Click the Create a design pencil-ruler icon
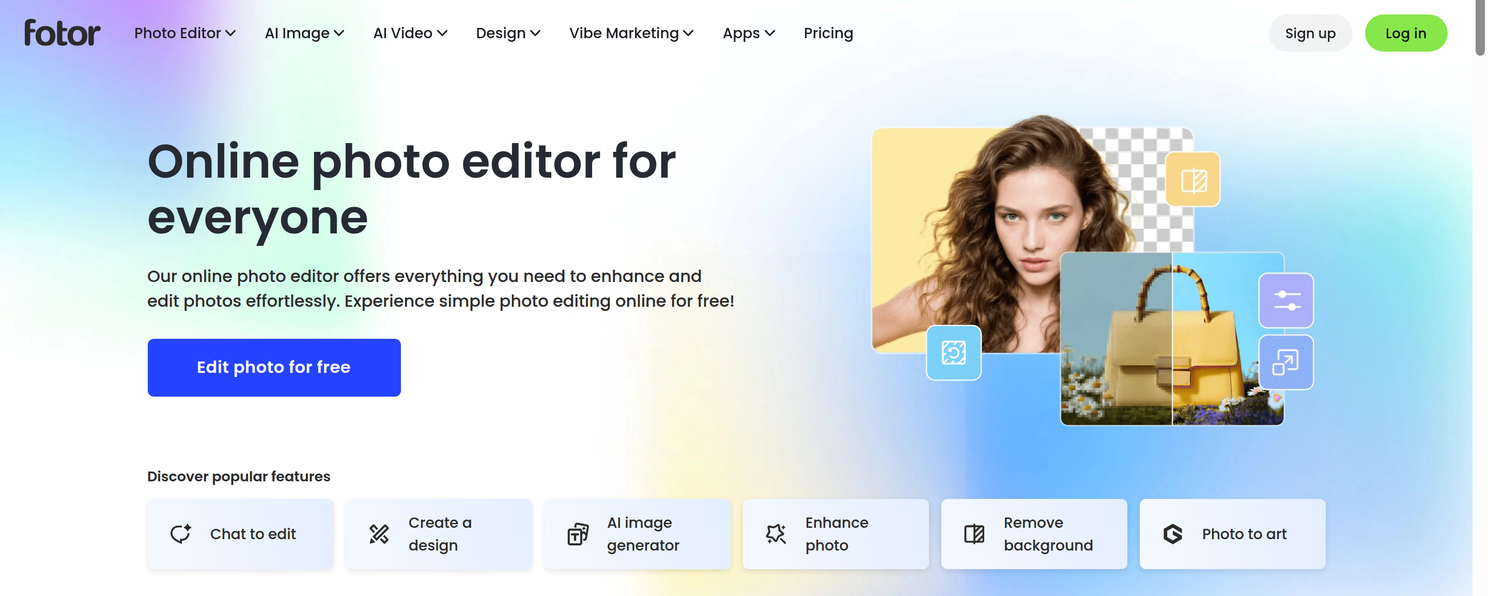The height and width of the screenshot is (596, 1488). (x=379, y=534)
